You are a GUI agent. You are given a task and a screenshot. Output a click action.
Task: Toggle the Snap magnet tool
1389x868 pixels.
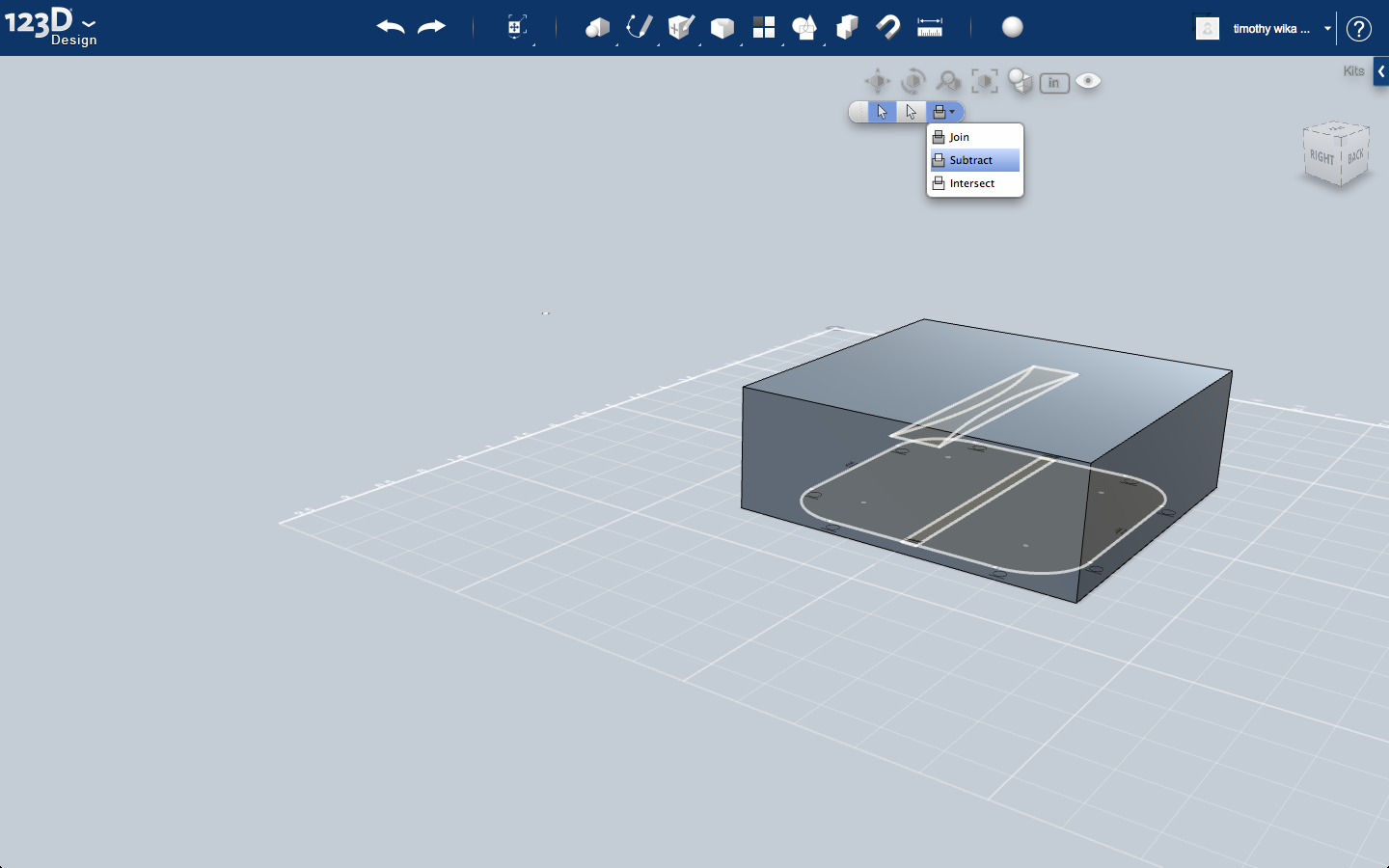tap(888, 27)
